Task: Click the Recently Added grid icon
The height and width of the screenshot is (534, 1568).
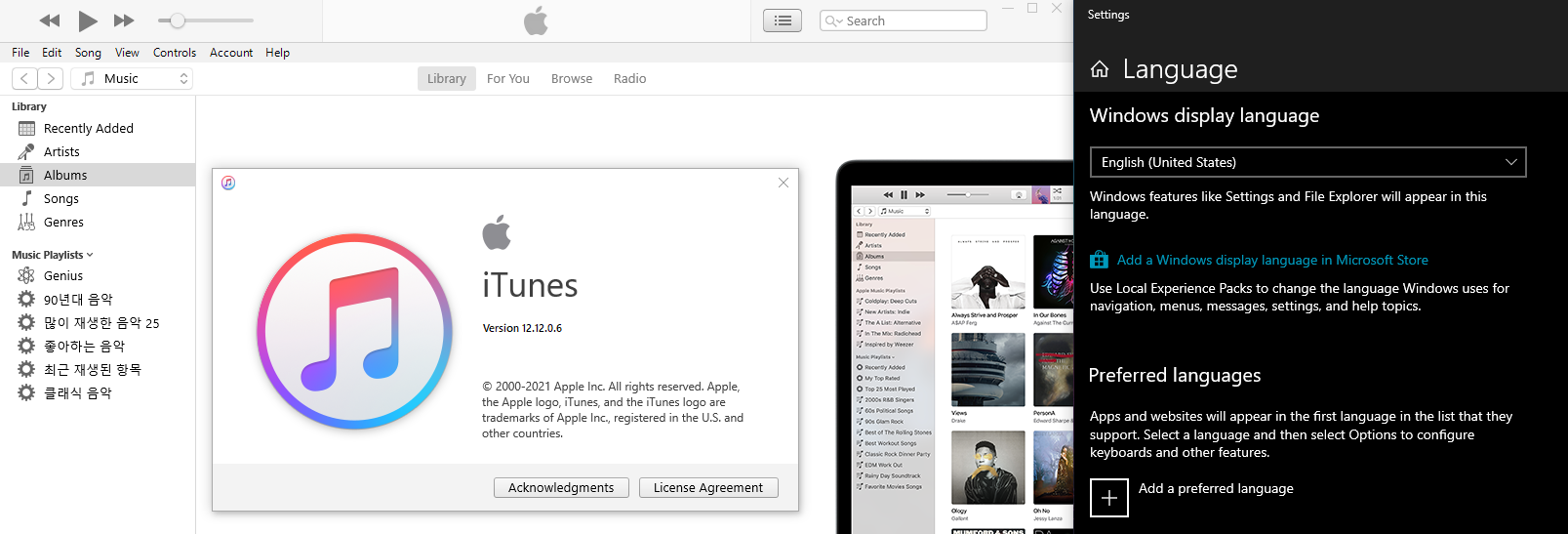Action: [x=26, y=128]
